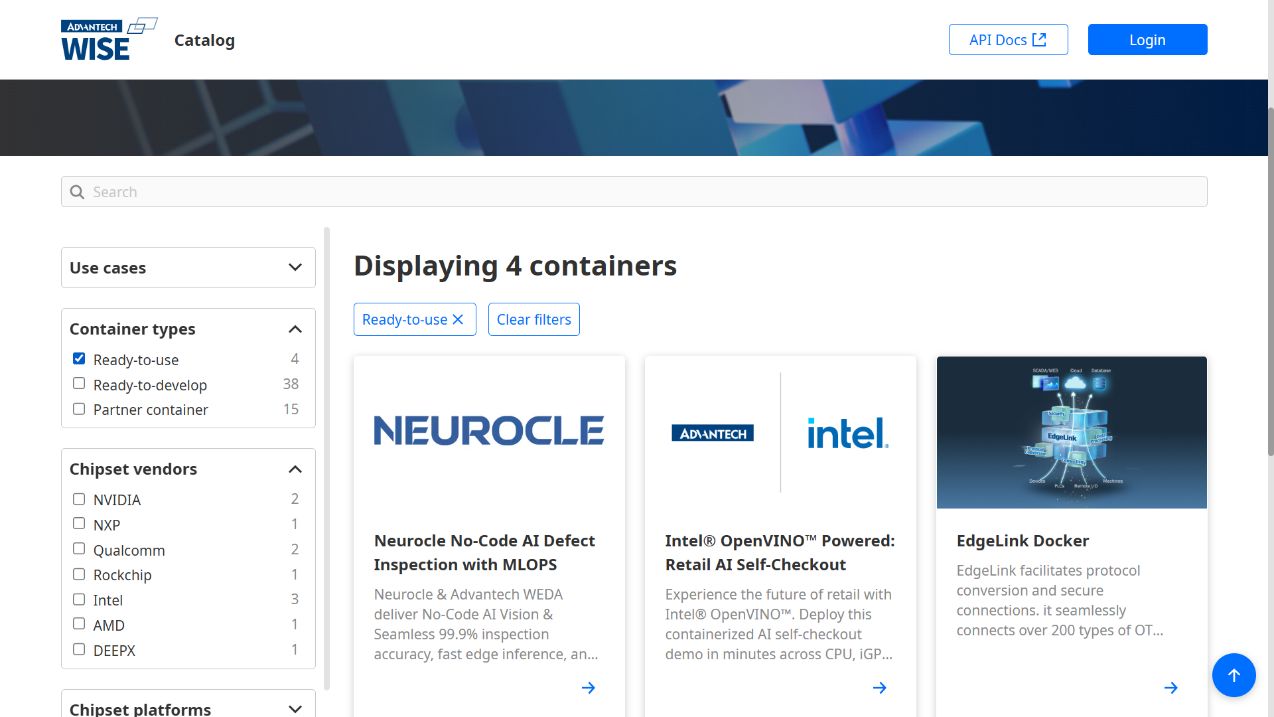Click the back-to-top arrow button
Screen dimensions: 1274x717
pos(1233,675)
